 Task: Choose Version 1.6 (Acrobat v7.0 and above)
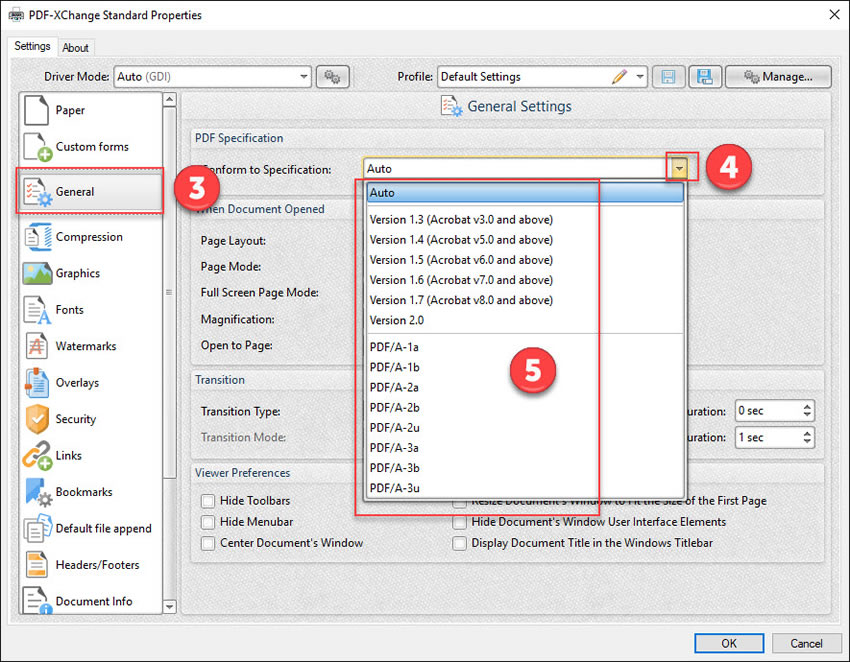click(525, 280)
